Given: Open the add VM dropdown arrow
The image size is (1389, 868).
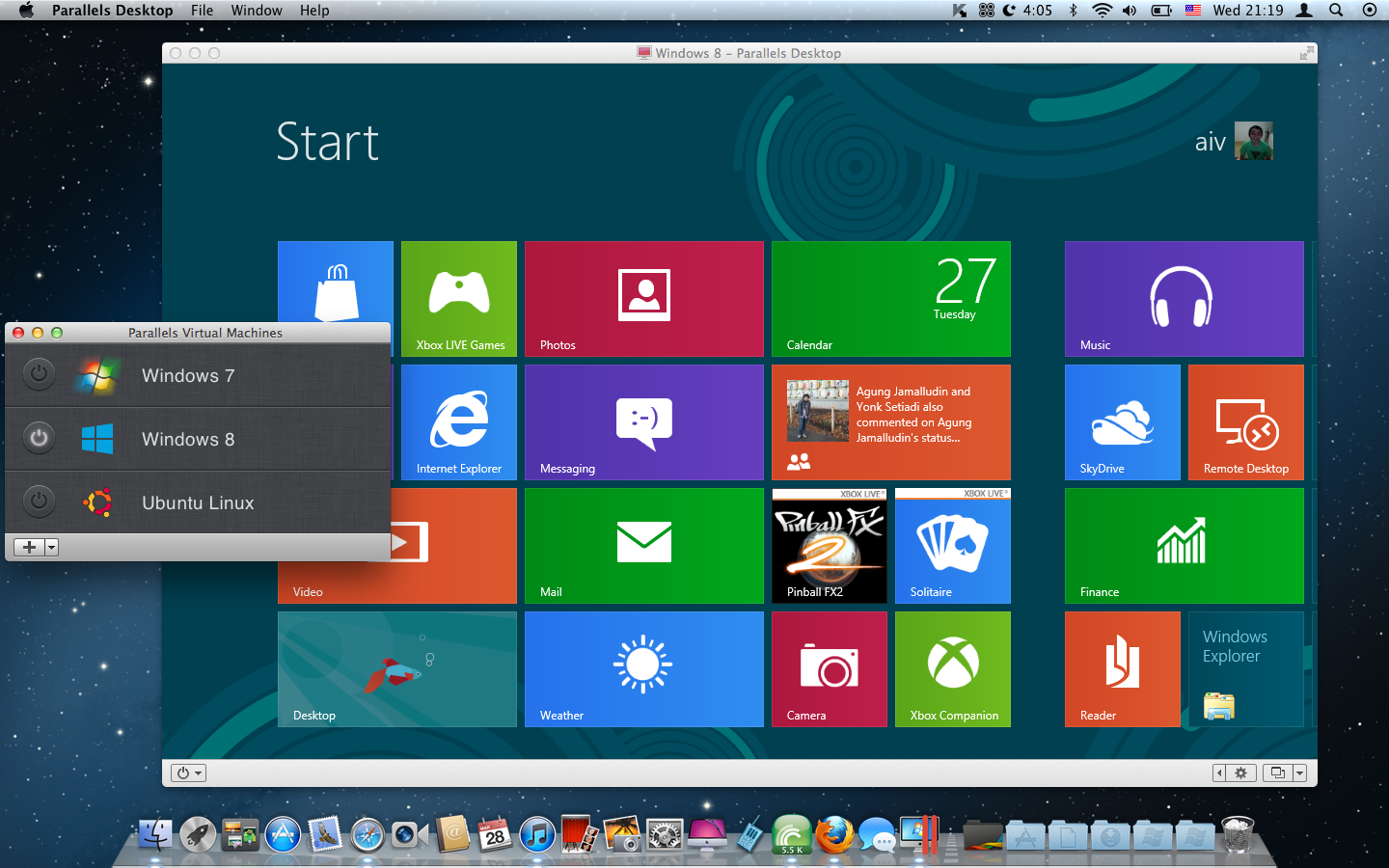Looking at the screenshot, I should pyautogui.click(x=51, y=547).
